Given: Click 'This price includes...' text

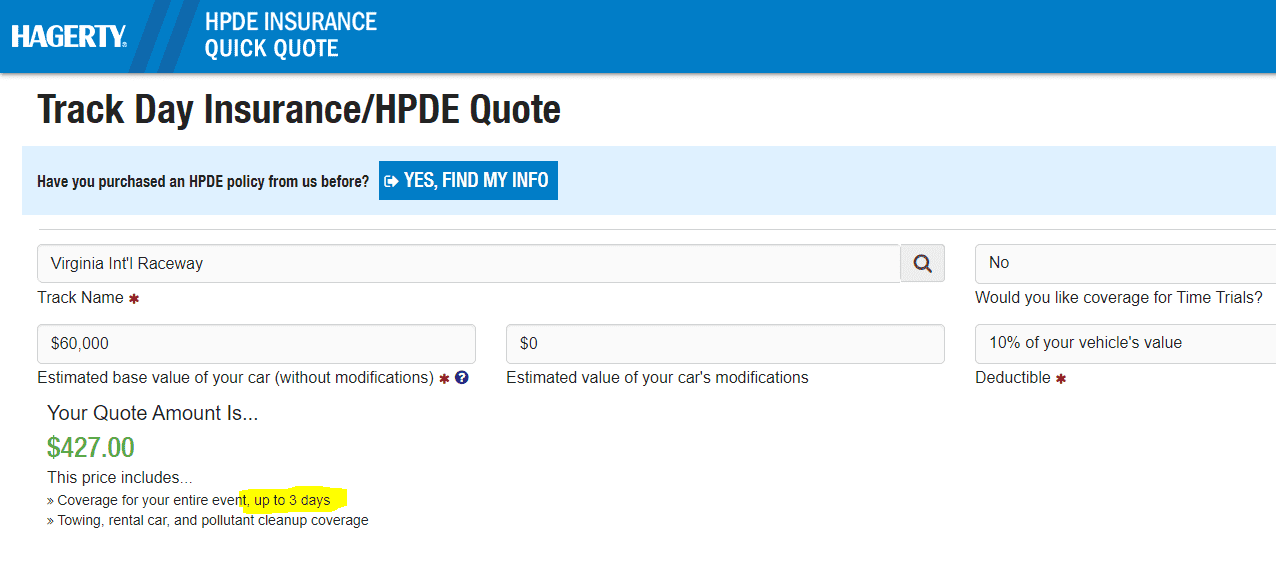Looking at the screenshot, I should click(120, 478).
